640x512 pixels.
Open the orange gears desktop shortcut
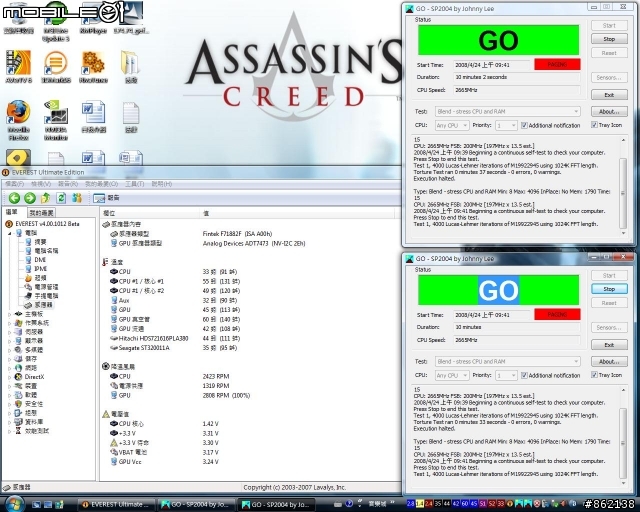point(93,67)
